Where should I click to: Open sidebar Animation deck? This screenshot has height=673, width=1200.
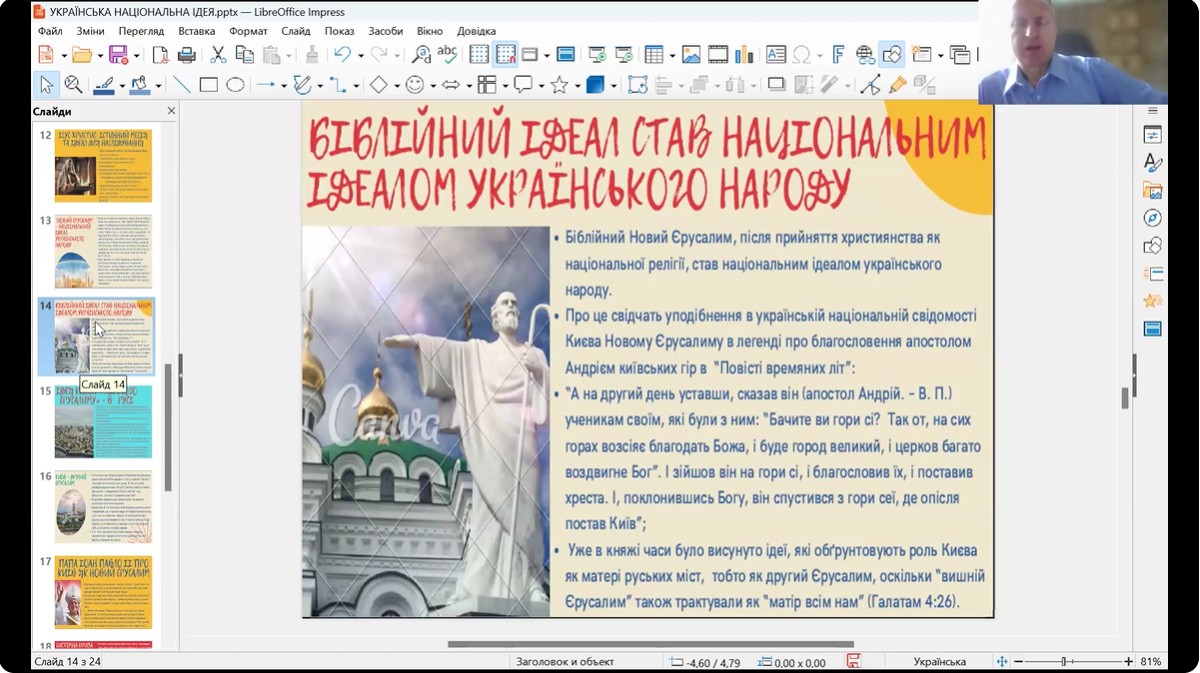[1152, 301]
